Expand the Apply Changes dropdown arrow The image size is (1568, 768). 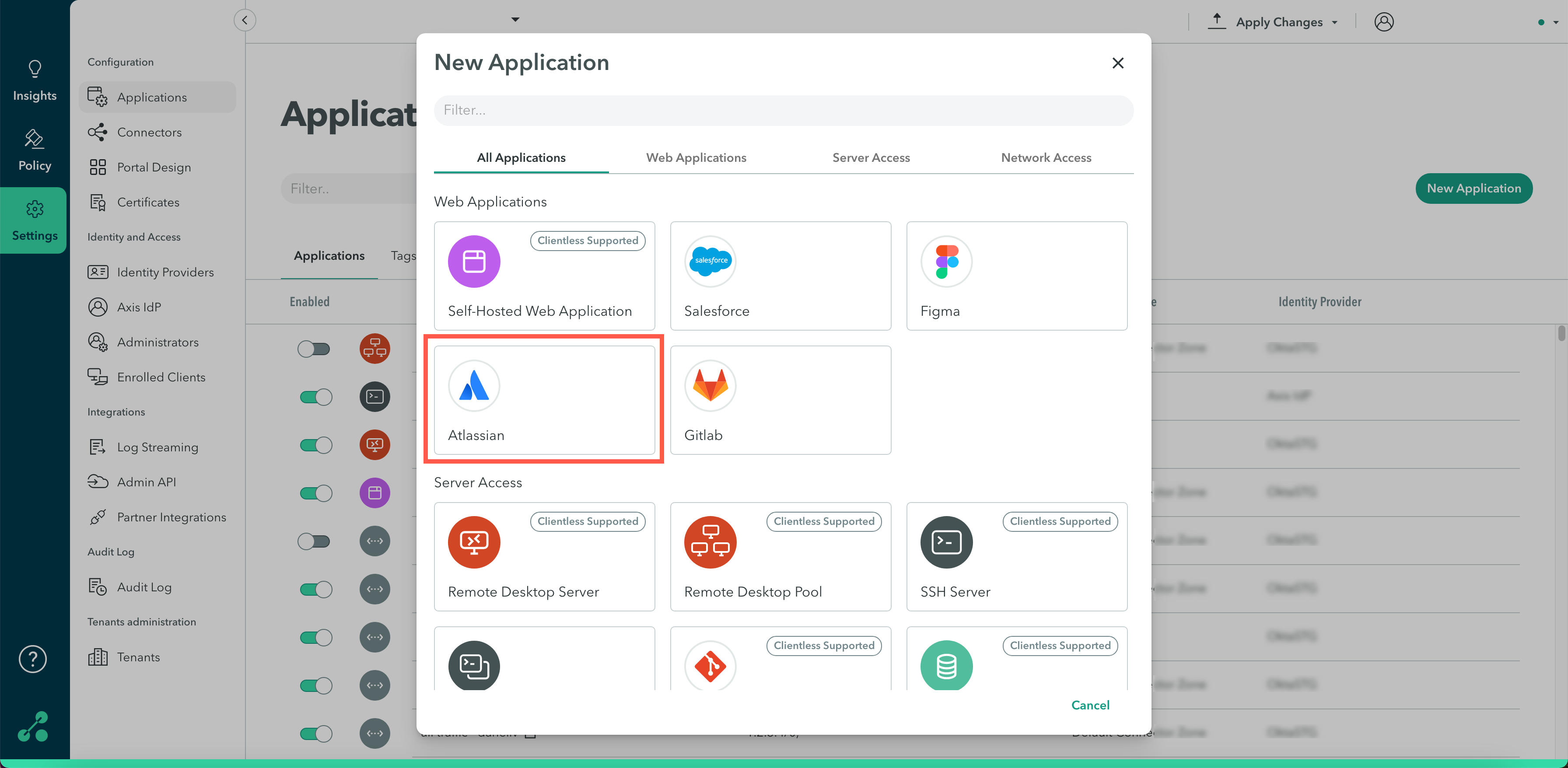tap(1335, 22)
